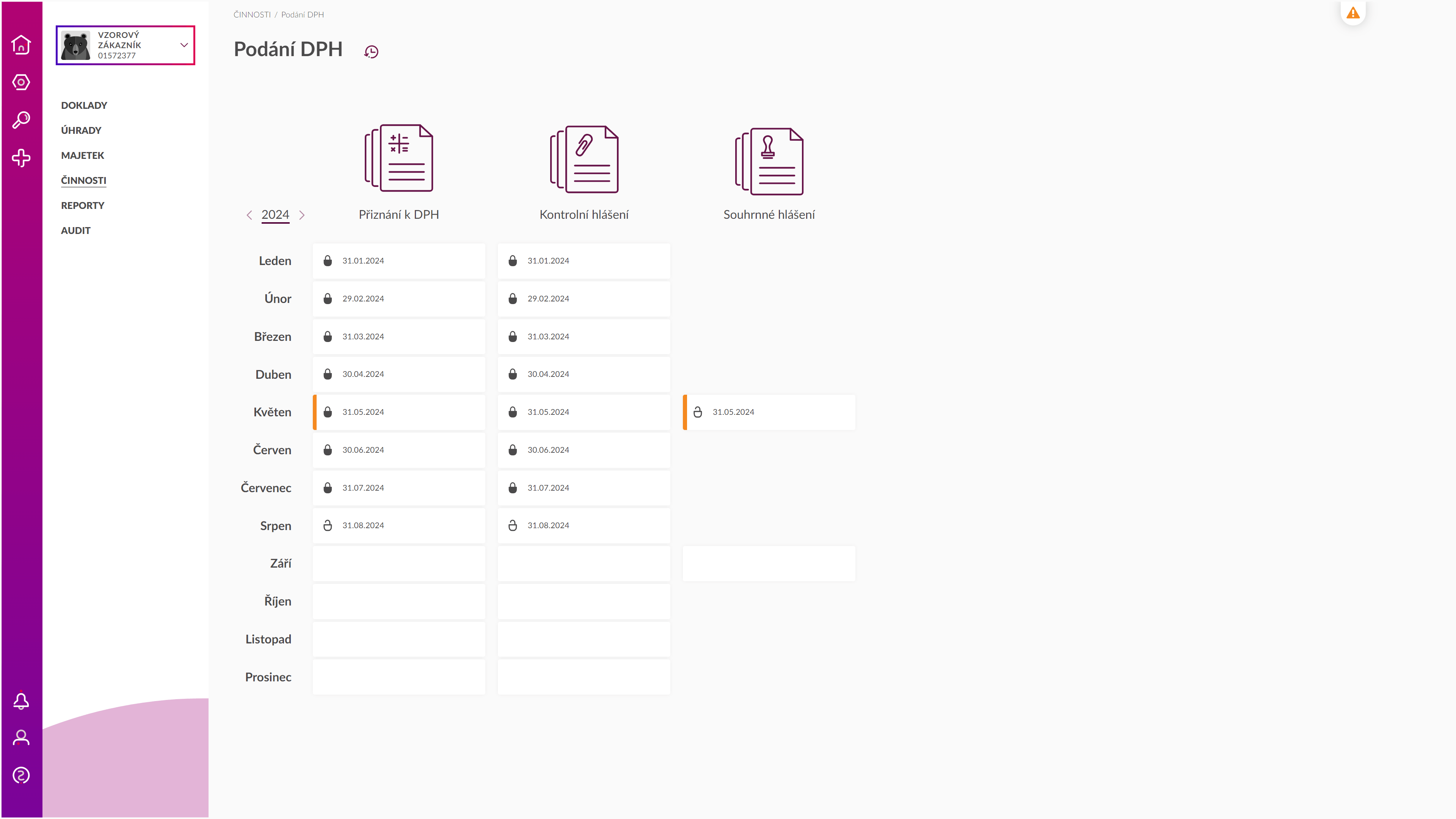Open Duben Kontrolní hlášení 30.04.2024 entry

tap(584, 374)
